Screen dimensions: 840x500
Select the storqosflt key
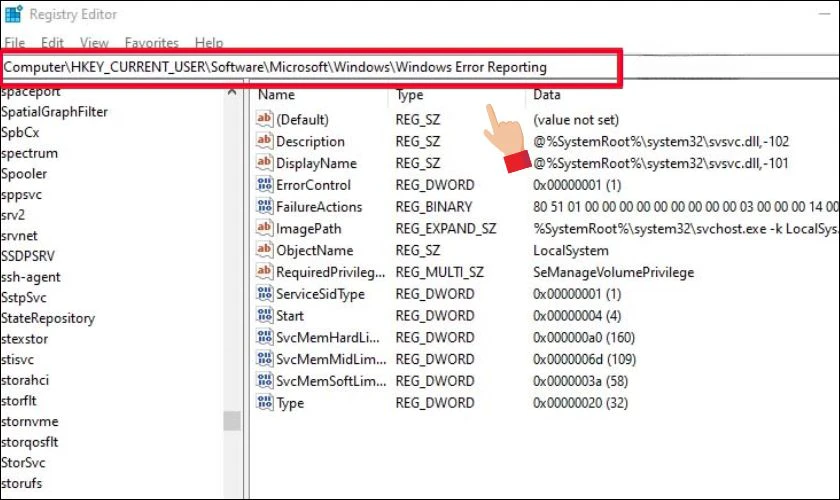(29, 443)
